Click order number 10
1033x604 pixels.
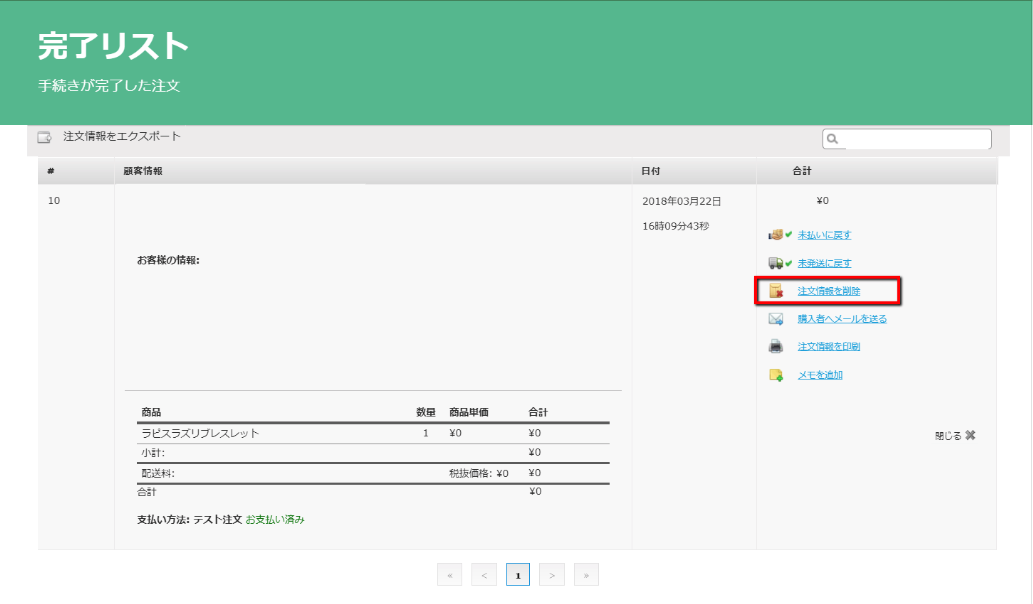54,201
